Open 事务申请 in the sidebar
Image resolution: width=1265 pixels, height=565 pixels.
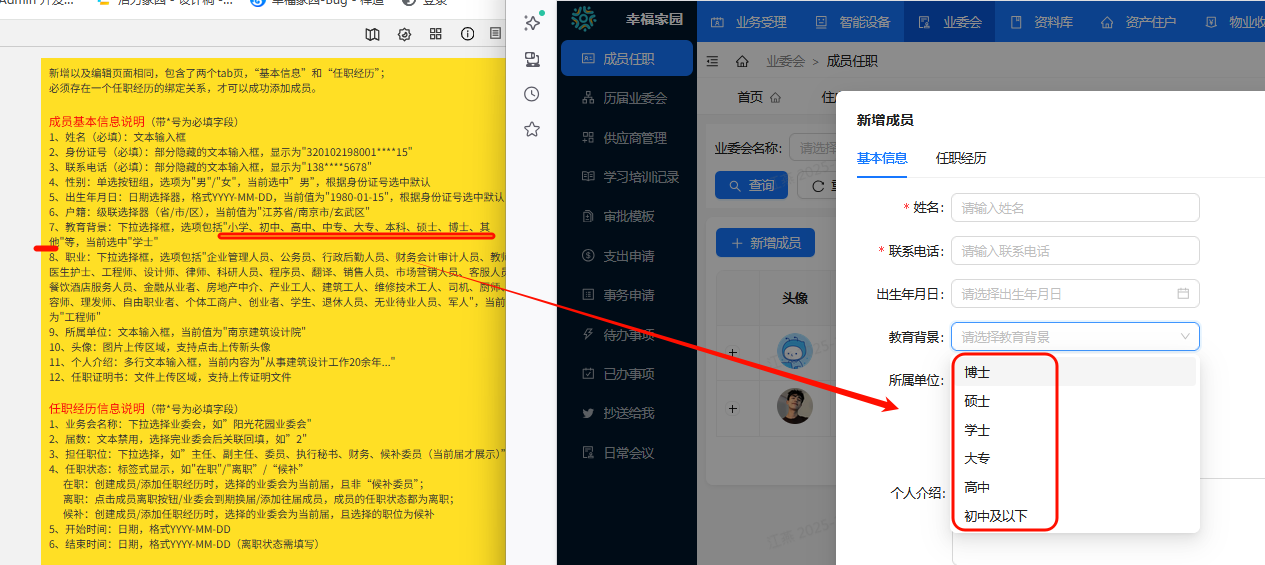click(626, 295)
